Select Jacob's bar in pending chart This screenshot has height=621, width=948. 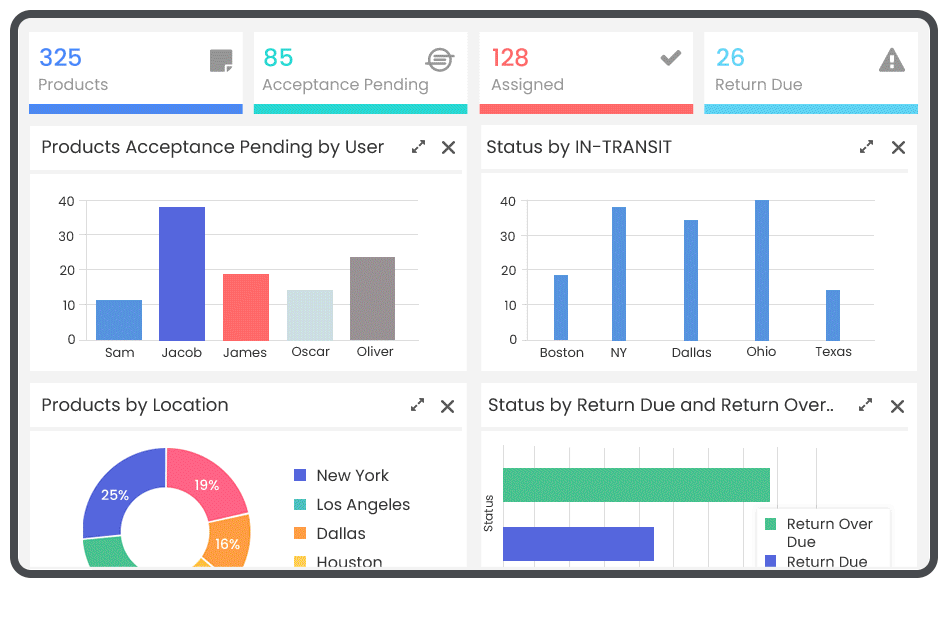(182, 273)
